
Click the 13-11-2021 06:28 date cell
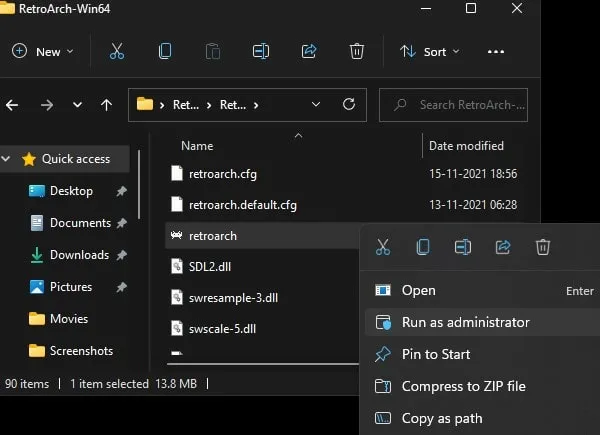tap(473, 205)
